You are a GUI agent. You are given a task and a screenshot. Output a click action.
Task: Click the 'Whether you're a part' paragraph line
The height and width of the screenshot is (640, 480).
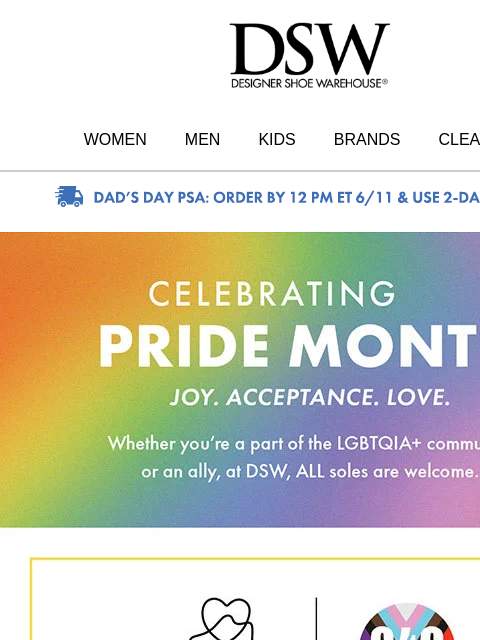294,444
